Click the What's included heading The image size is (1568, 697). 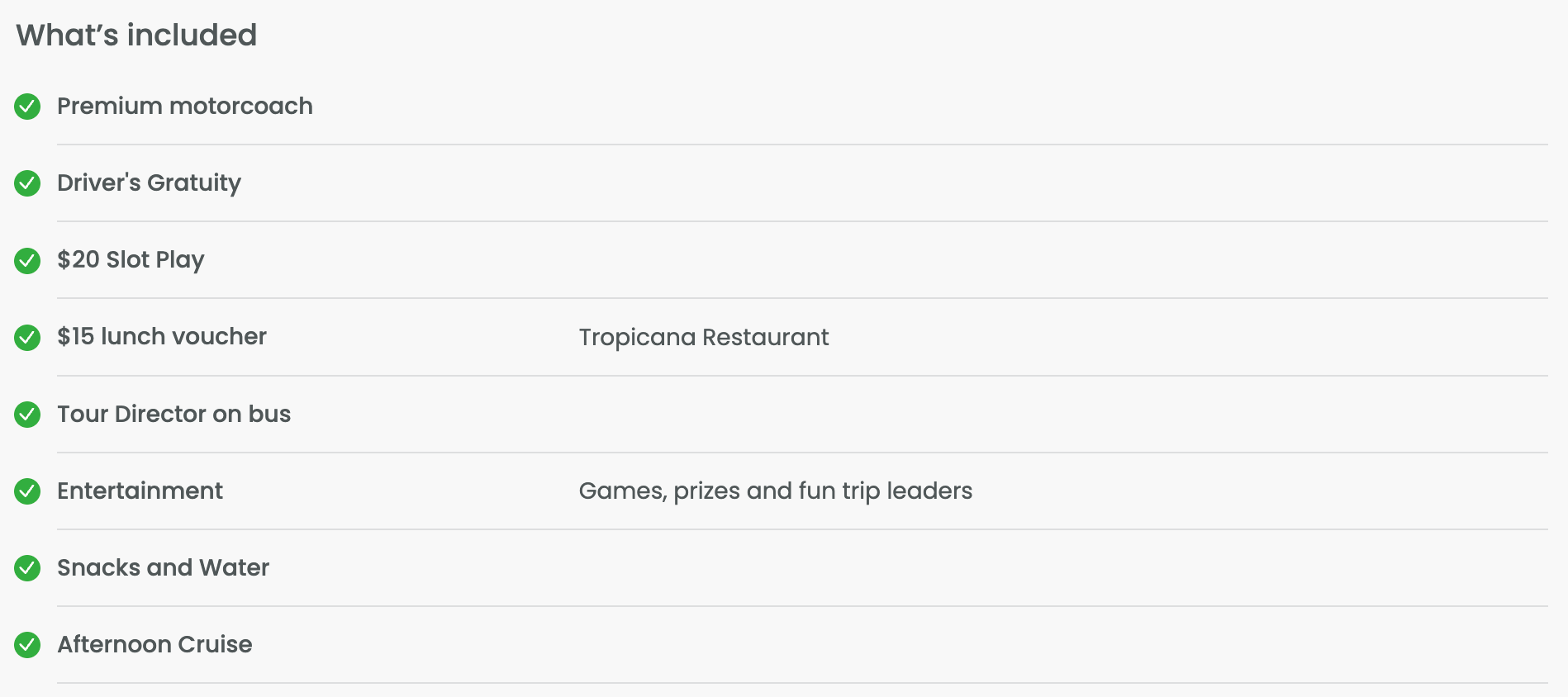tap(136, 35)
